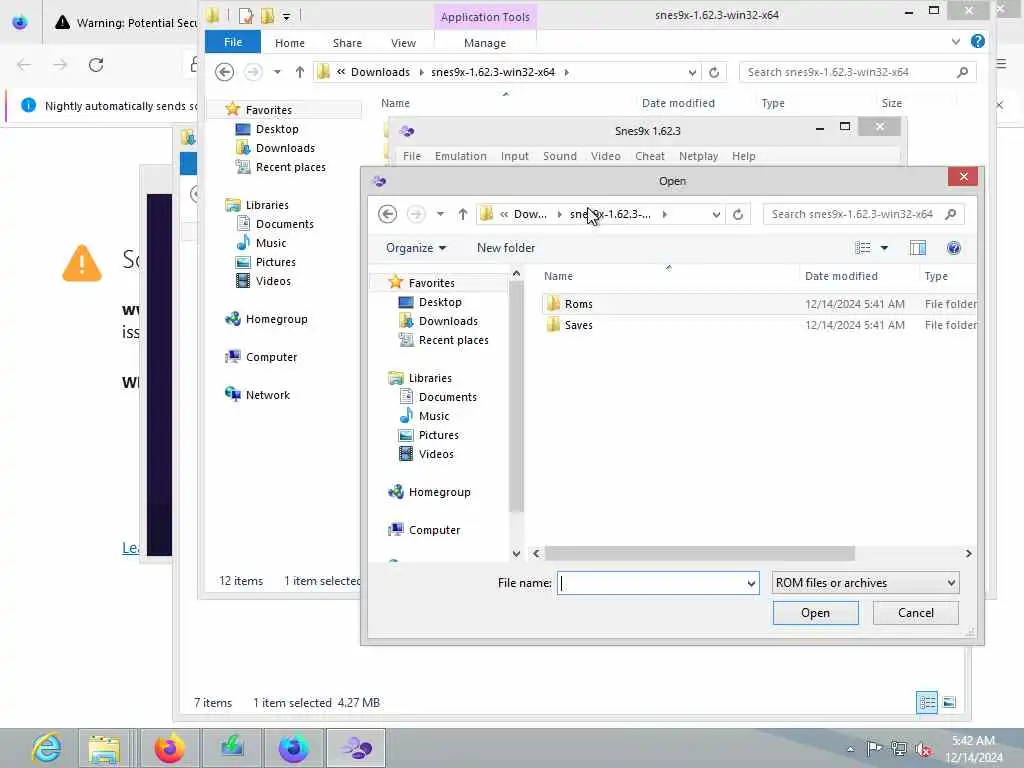Launch Internet Explorer from taskbar
Image resolution: width=1024 pixels, height=768 pixels.
[x=47, y=748]
